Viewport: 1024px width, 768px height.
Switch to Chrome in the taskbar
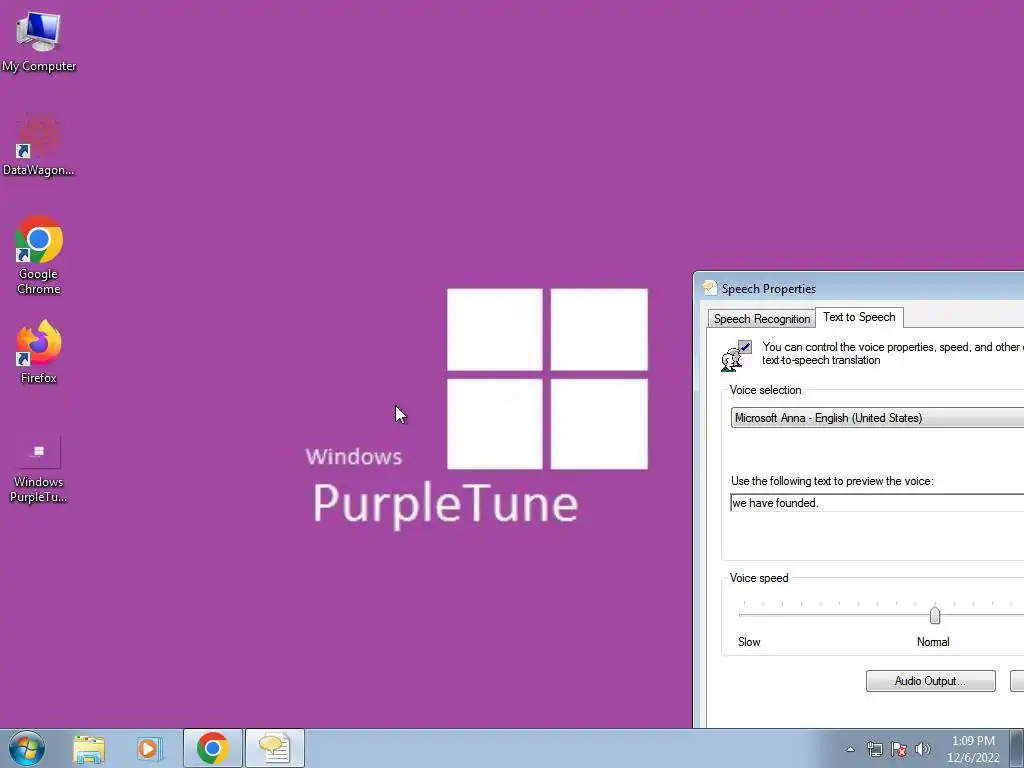click(x=212, y=748)
